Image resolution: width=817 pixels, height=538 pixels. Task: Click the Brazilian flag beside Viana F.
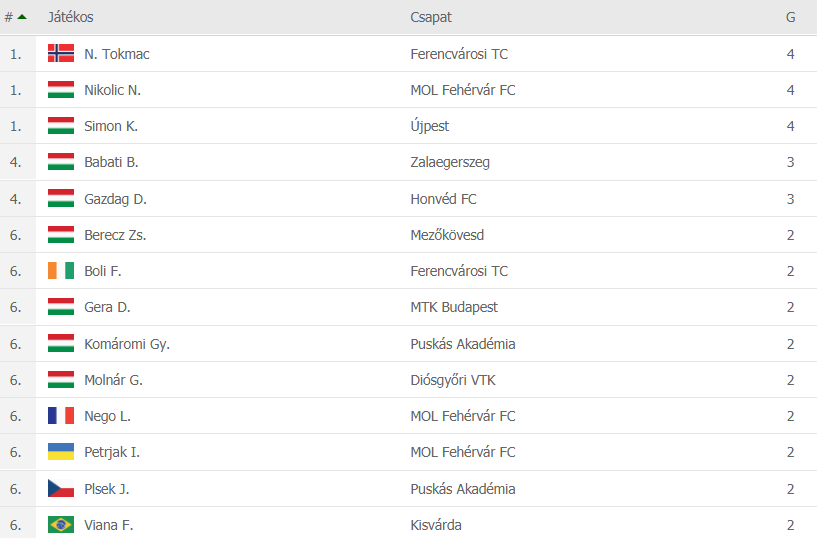(x=61, y=525)
